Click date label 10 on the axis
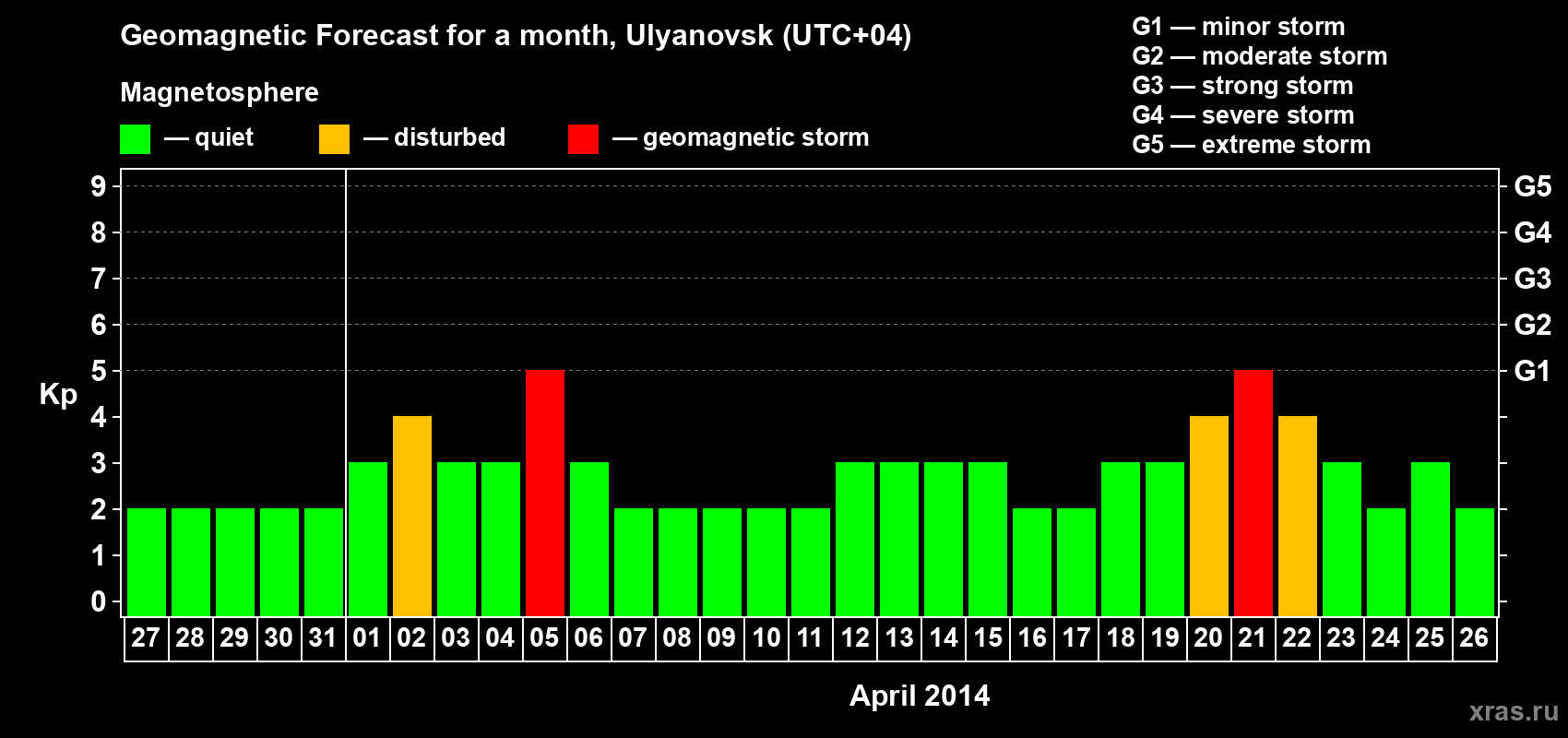1568x738 pixels. coord(766,638)
